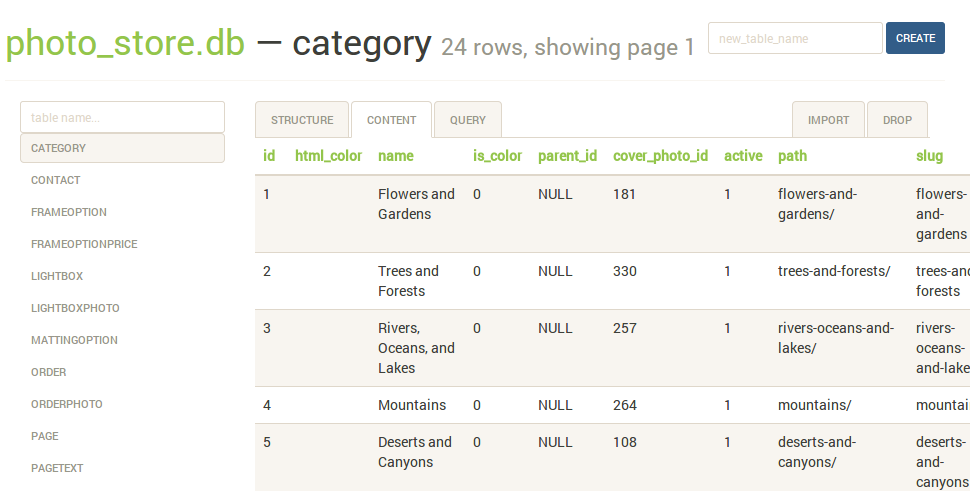Sort by the cover_photo_id column header
This screenshot has width=970, height=491.
[660, 156]
